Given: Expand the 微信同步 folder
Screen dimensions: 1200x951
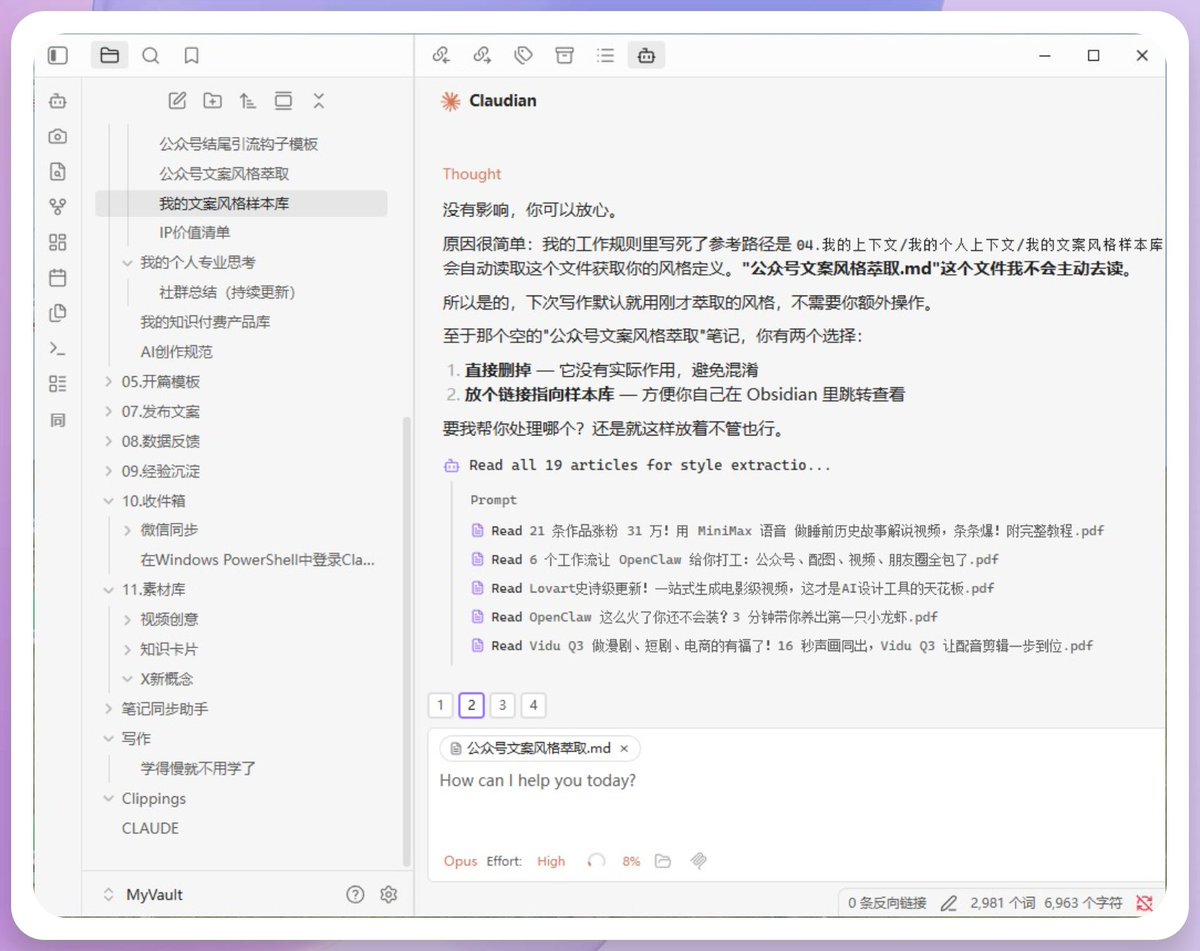Looking at the screenshot, I should (127, 530).
